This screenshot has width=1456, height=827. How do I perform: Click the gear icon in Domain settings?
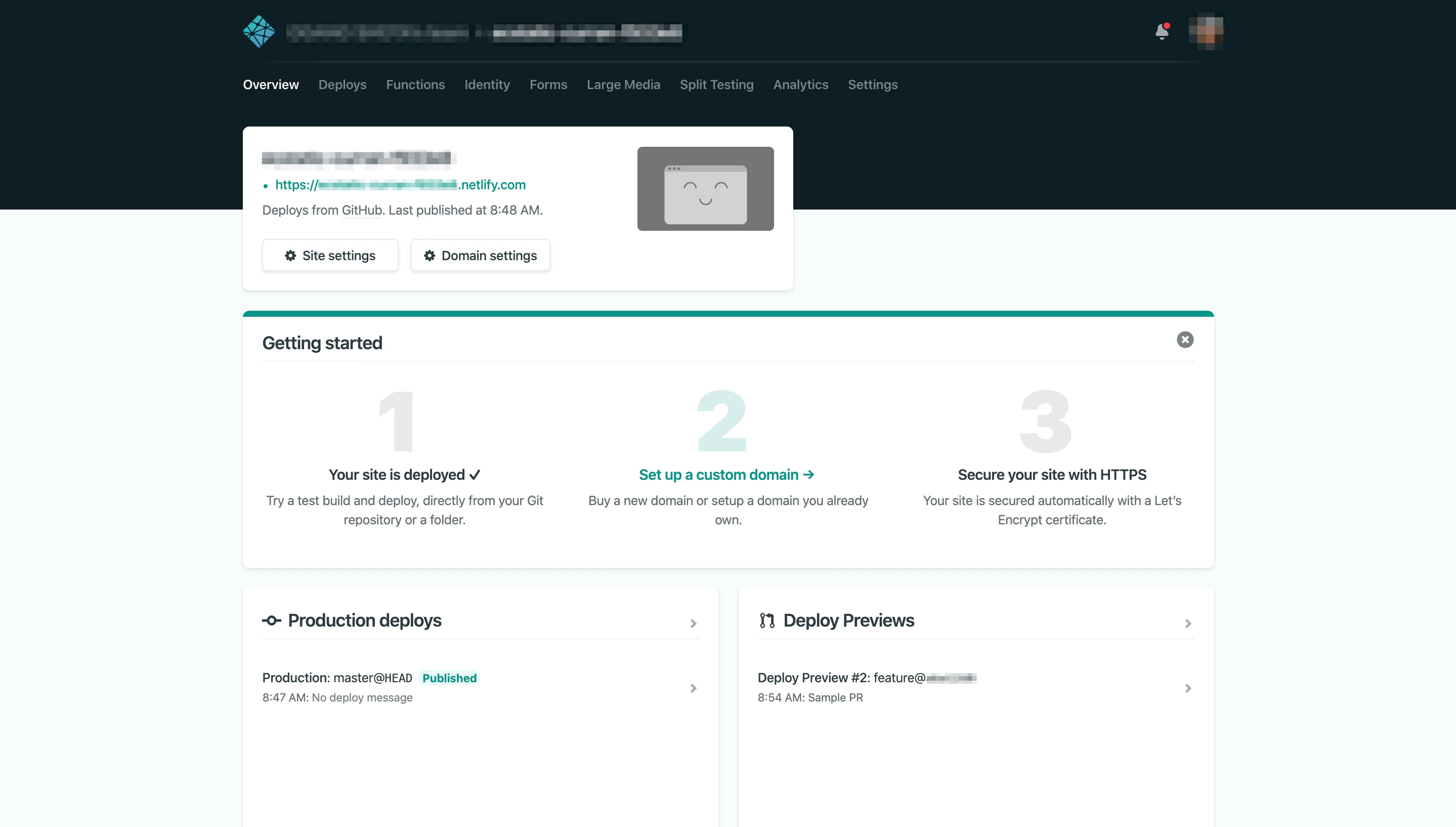pos(430,256)
